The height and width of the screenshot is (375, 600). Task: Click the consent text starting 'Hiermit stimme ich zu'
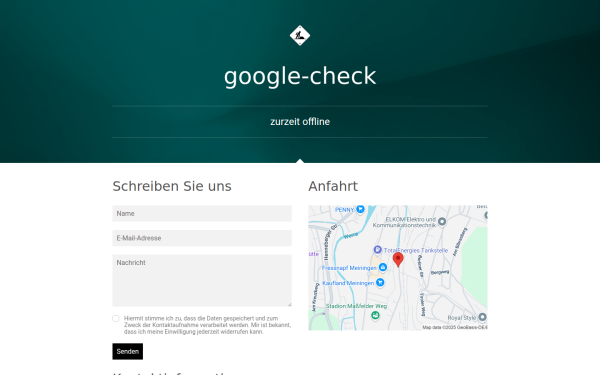pyautogui.click(x=207, y=325)
